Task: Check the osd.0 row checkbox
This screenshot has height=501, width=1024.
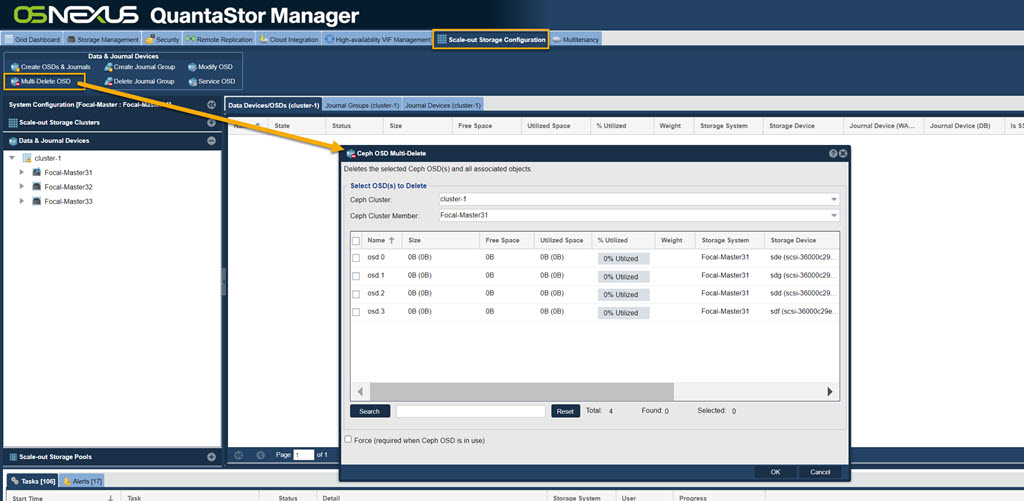Action: 356,258
